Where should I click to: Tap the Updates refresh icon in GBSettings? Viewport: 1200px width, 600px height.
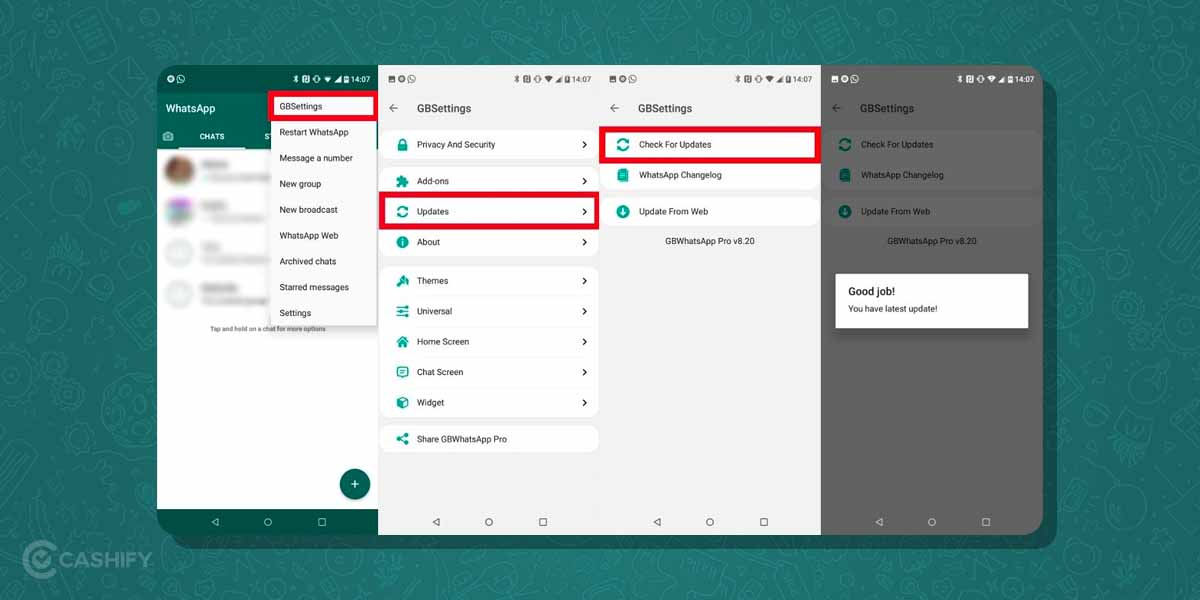(x=403, y=211)
